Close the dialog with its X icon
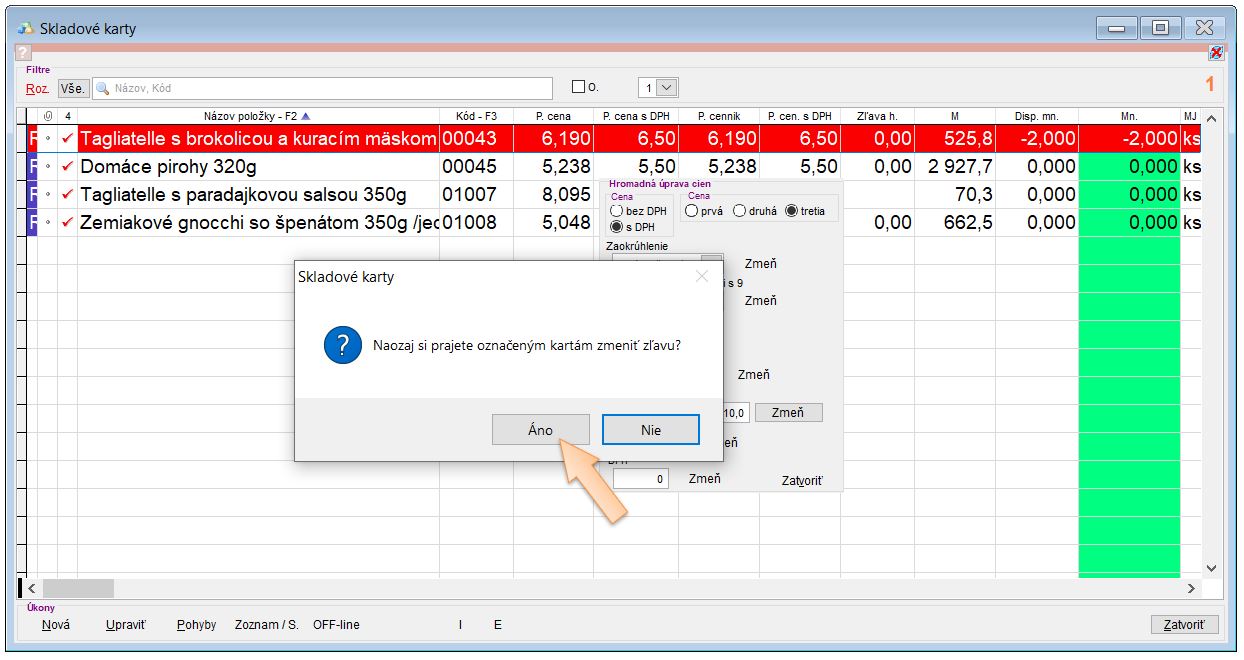1244x660 pixels. click(702, 276)
